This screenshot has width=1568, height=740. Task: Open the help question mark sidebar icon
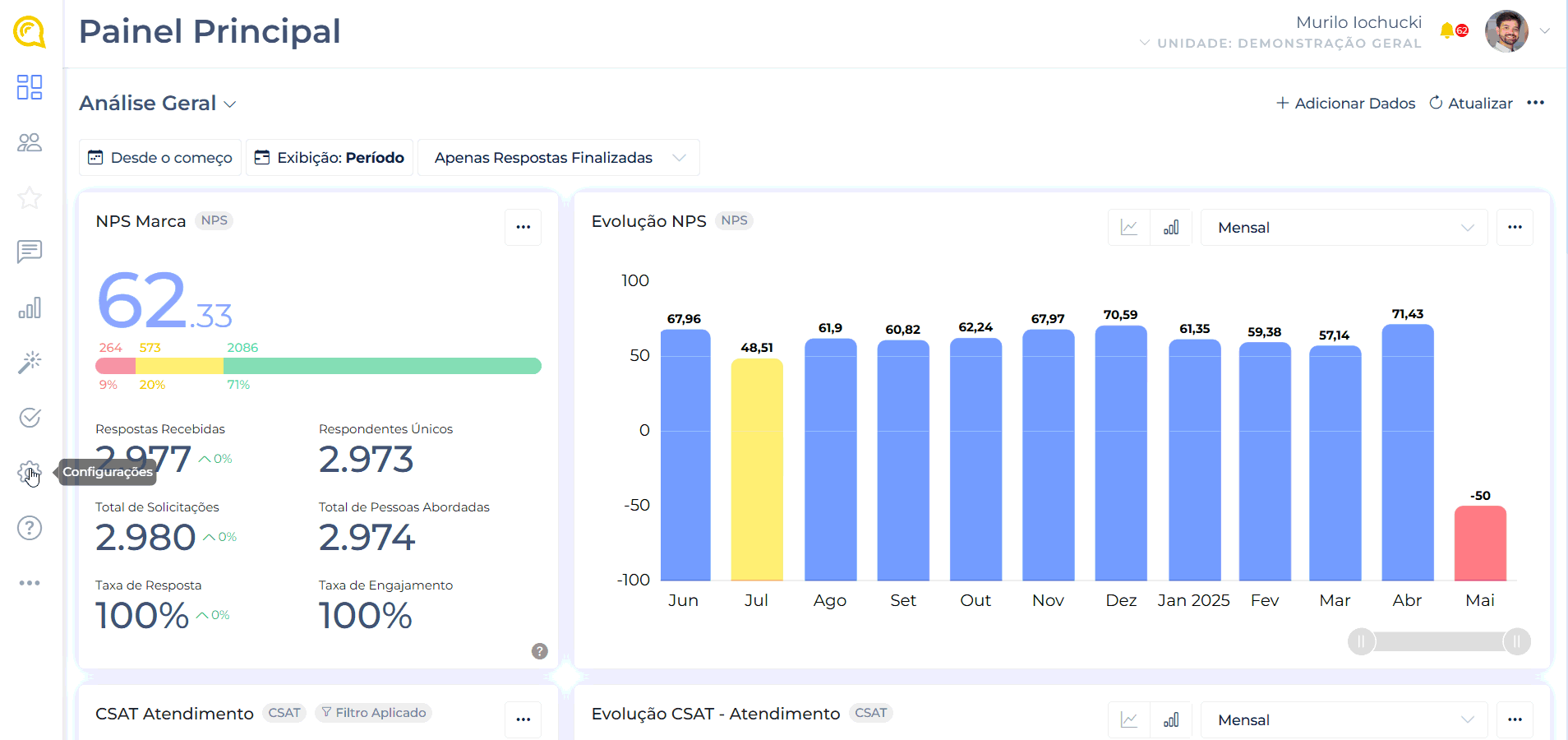coord(30,528)
